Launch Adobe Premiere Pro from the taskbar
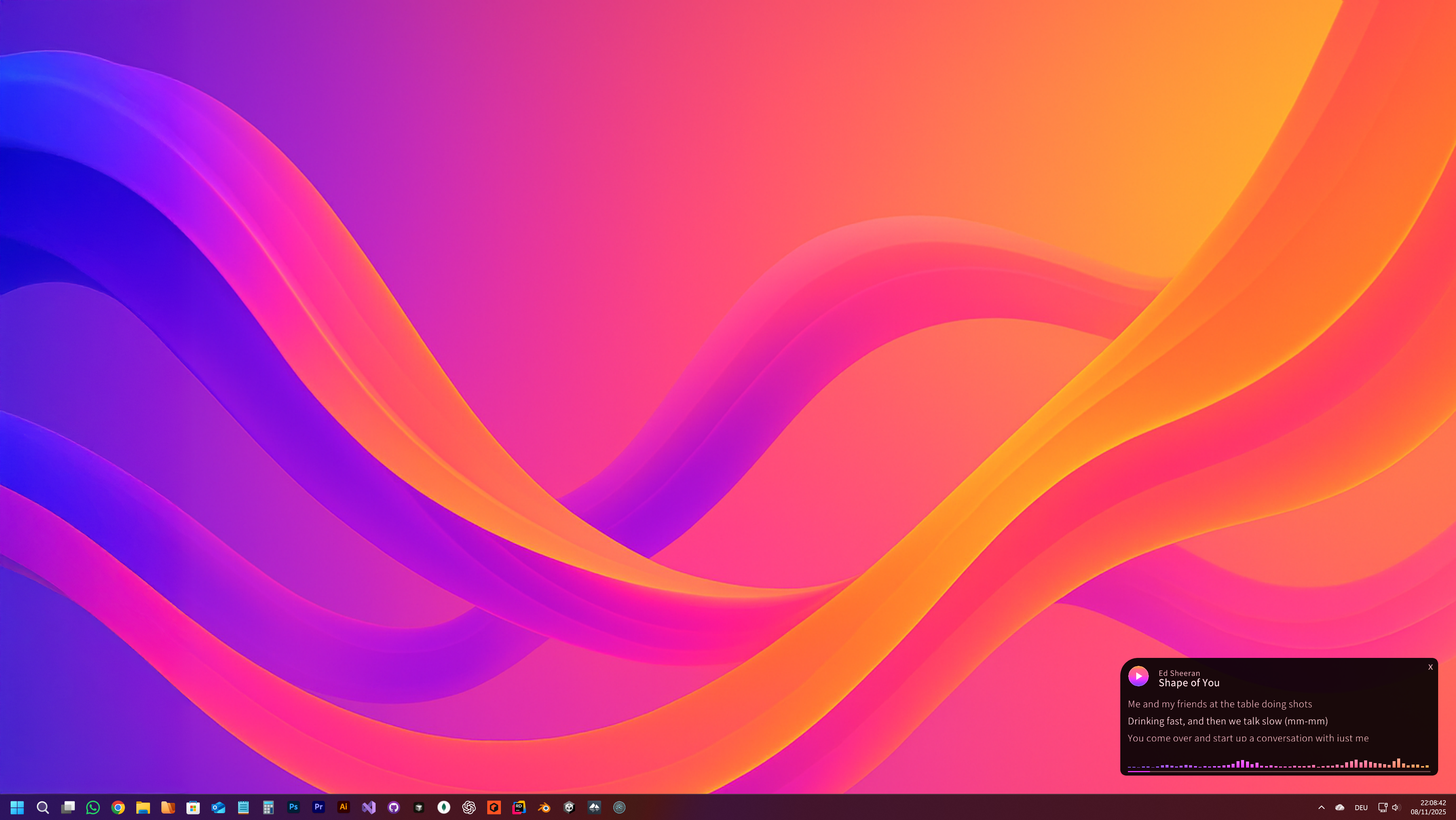The height and width of the screenshot is (820, 1456). click(318, 807)
